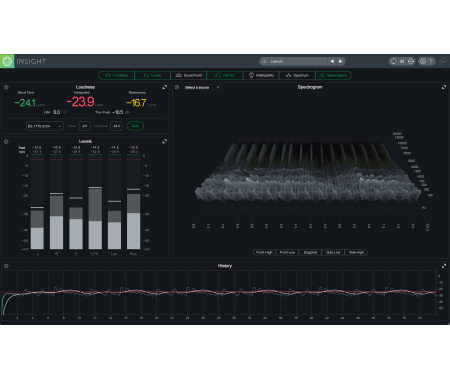This screenshot has height=380, width=450.
Task: Toggle the Loudness module button
Action: point(117,75)
